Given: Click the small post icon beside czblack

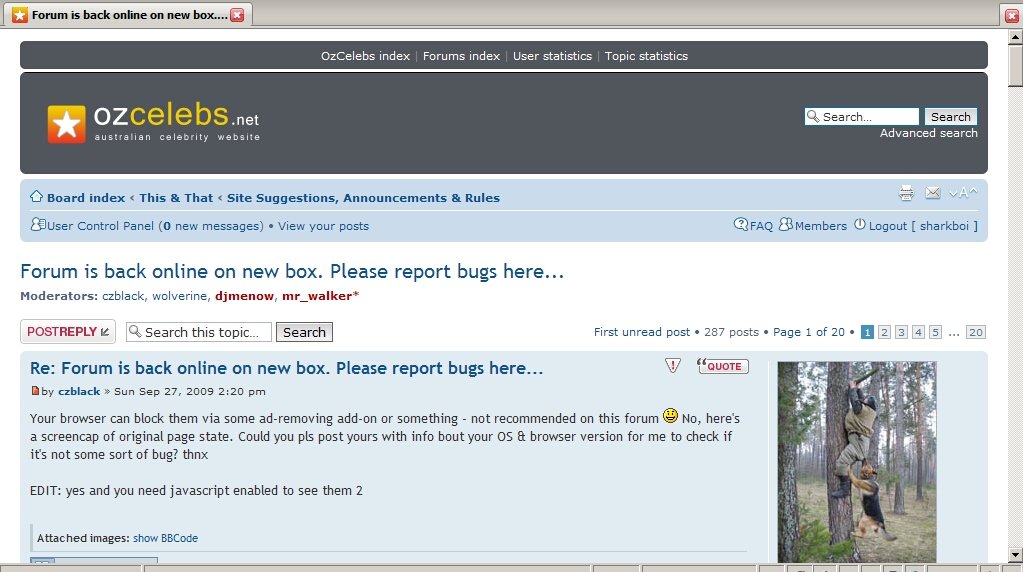Looking at the screenshot, I should pyautogui.click(x=35, y=391).
